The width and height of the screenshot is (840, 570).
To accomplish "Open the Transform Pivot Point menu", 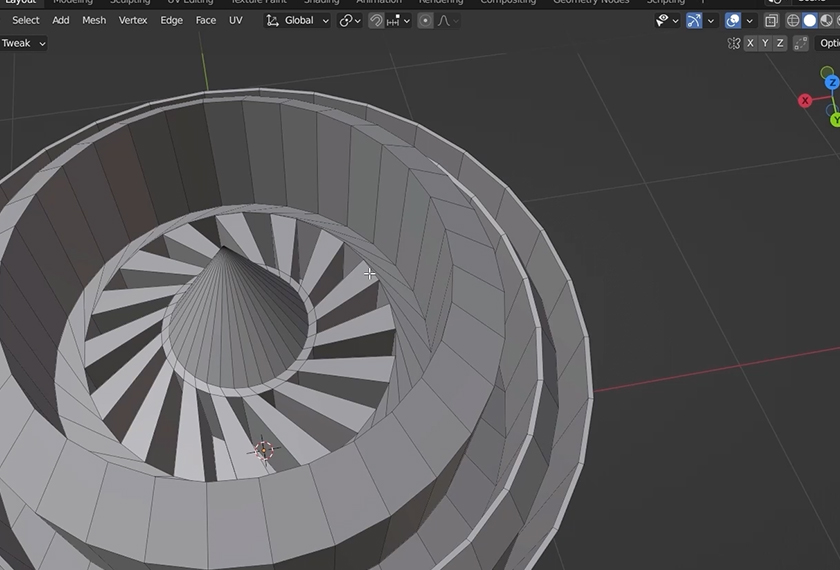I will (x=349, y=20).
